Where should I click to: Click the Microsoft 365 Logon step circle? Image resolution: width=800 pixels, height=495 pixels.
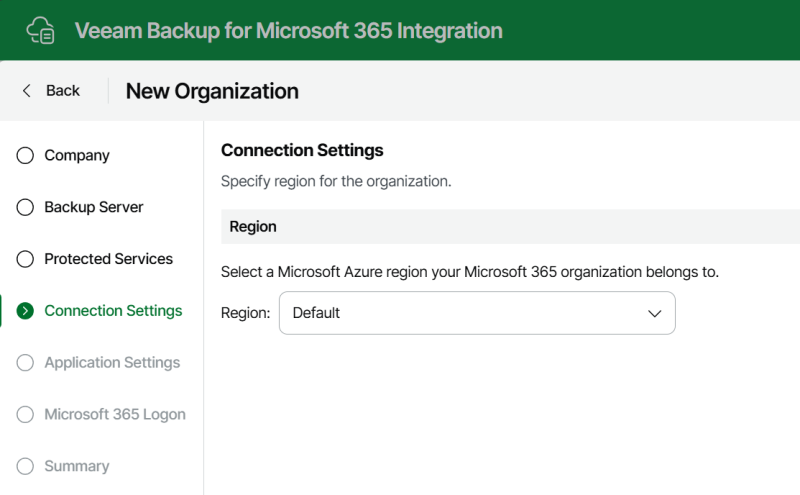click(x=26, y=415)
